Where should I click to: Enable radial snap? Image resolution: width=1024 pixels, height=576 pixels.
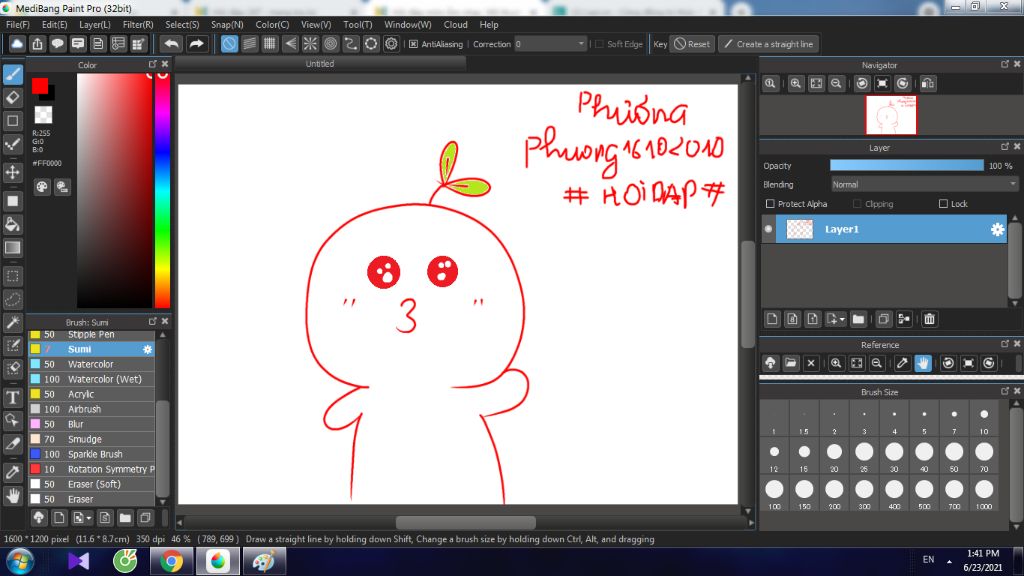coord(310,44)
